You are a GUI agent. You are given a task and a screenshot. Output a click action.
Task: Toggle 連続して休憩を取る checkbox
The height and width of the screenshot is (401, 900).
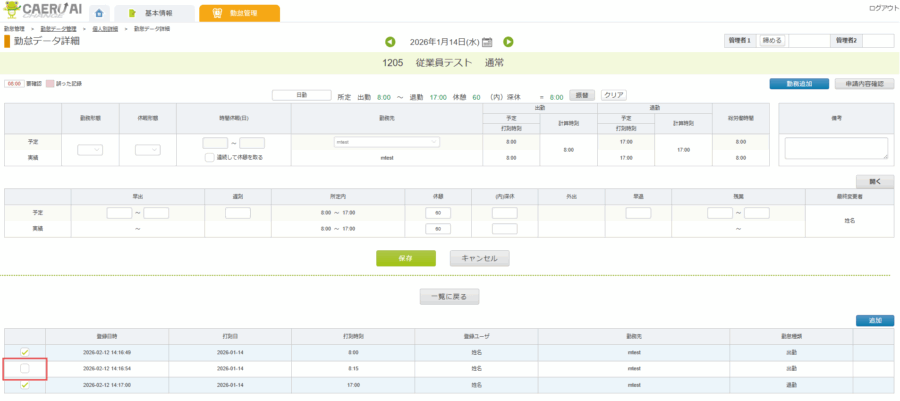[210, 158]
